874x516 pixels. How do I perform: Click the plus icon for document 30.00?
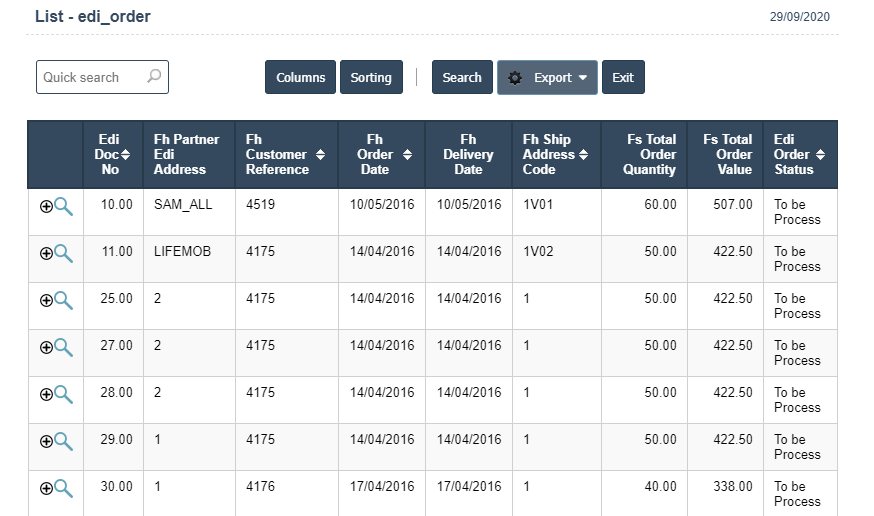(x=46, y=488)
